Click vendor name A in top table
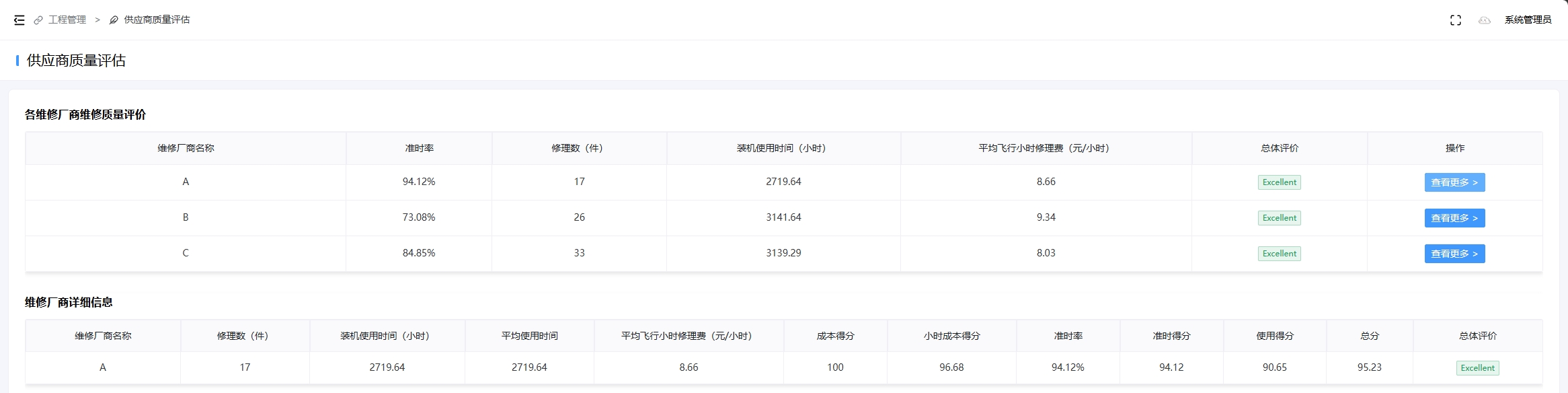 click(x=186, y=182)
